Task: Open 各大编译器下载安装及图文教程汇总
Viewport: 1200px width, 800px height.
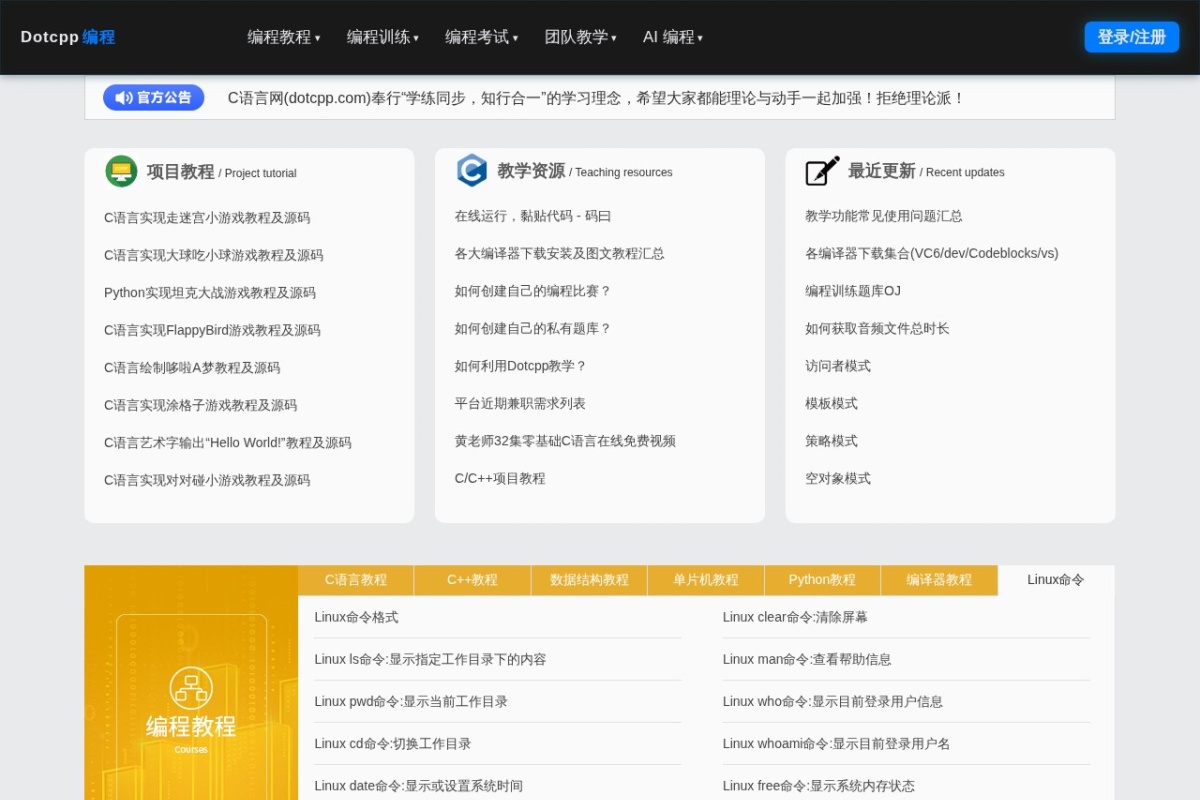Action: (x=560, y=253)
